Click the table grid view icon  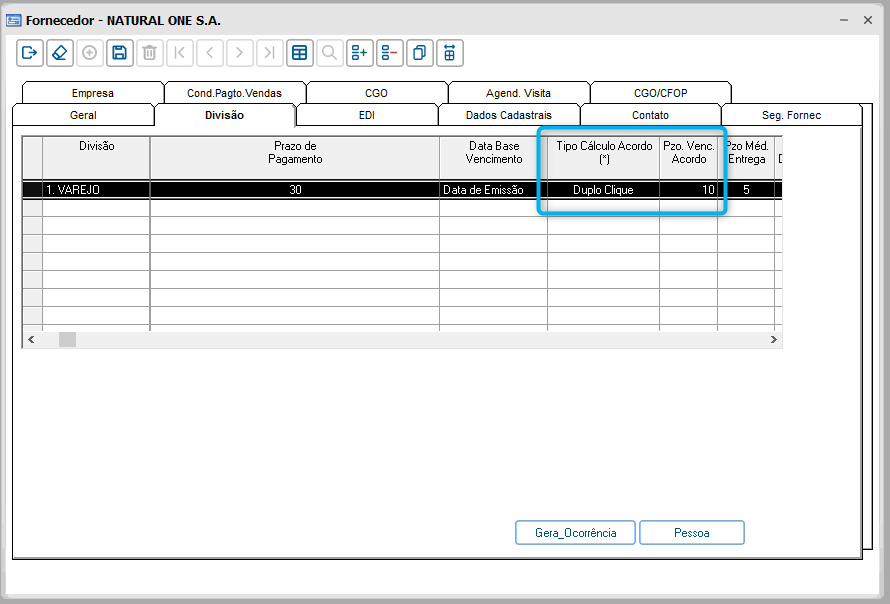300,53
